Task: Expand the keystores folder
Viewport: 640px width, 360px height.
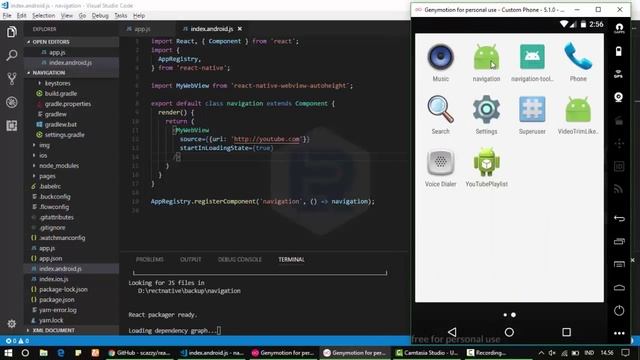Action: [58, 83]
